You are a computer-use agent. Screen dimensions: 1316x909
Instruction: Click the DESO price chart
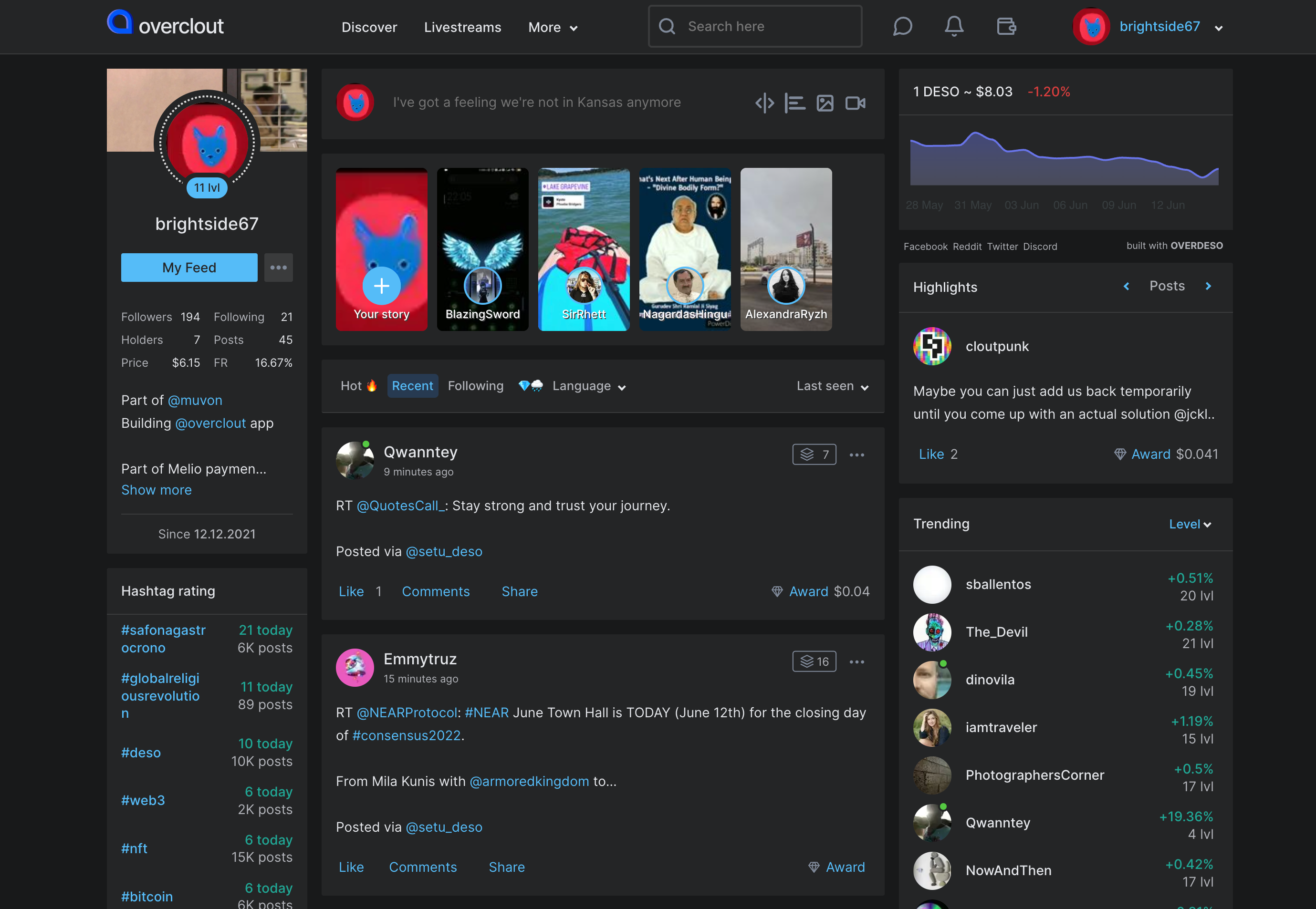coord(1064,159)
